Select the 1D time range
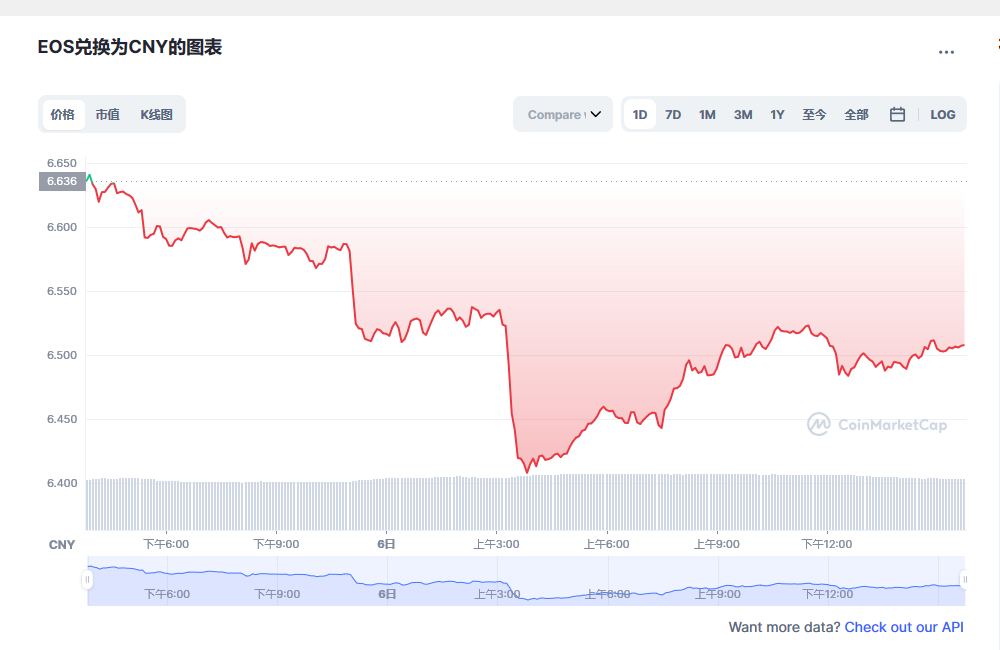The width and height of the screenshot is (1000, 650). [x=640, y=115]
